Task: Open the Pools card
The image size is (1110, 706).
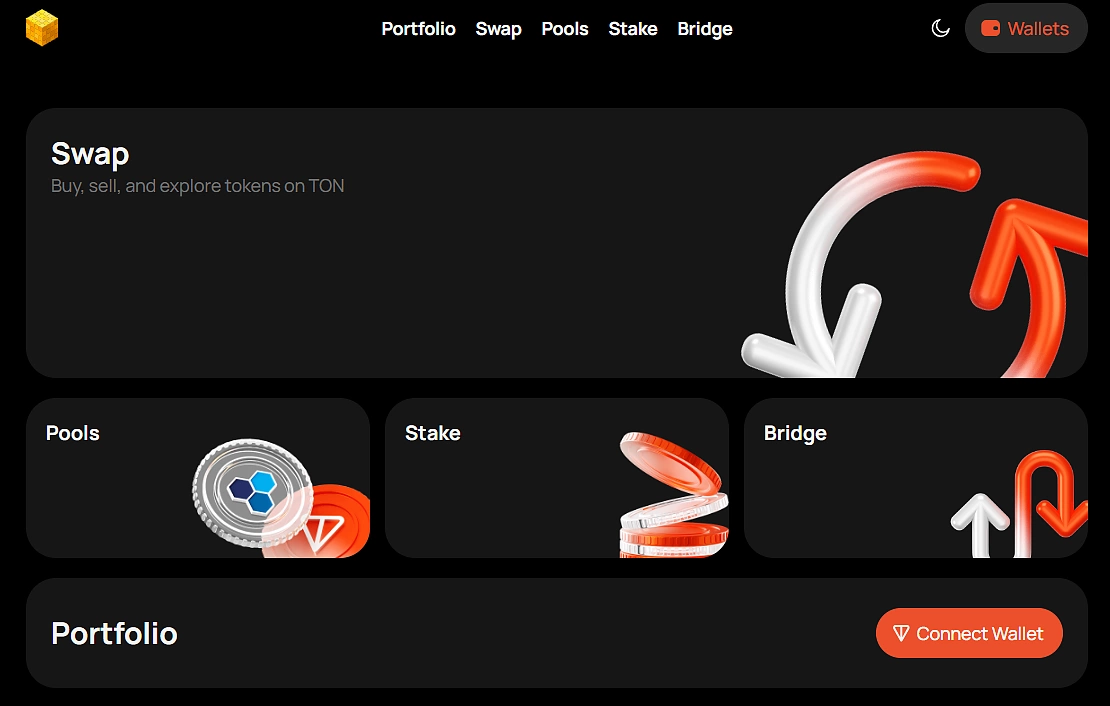Action: point(198,478)
